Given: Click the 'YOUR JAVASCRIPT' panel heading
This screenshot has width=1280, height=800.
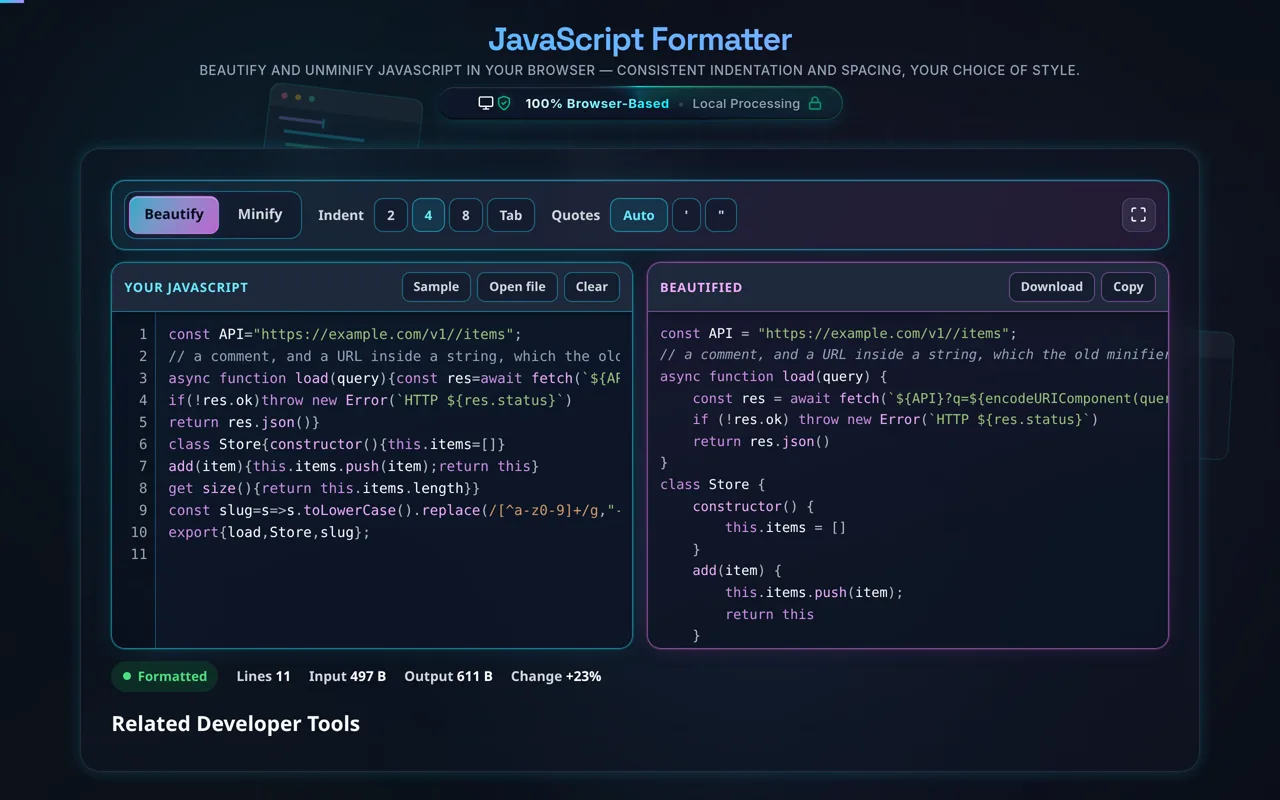Looking at the screenshot, I should pyautogui.click(x=186, y=287).
